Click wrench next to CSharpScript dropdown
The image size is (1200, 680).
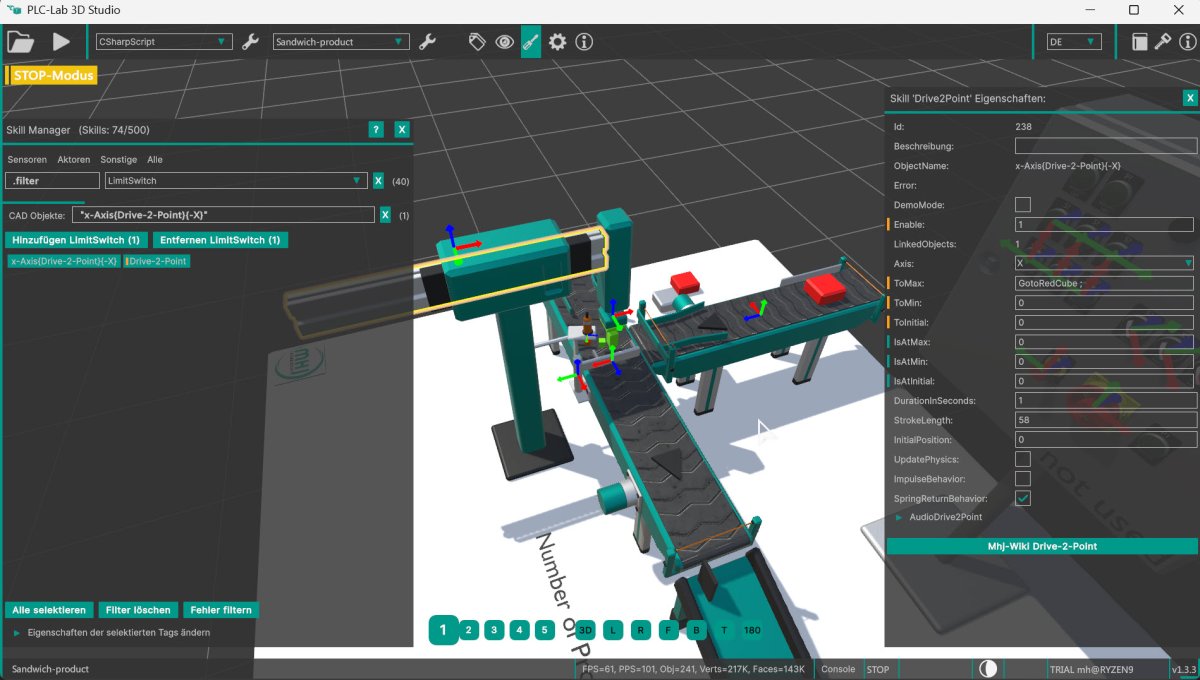point(251,42)
